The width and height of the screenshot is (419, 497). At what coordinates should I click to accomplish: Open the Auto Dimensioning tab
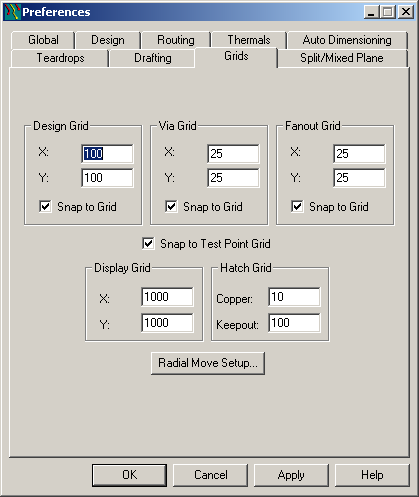click(347, 40)
